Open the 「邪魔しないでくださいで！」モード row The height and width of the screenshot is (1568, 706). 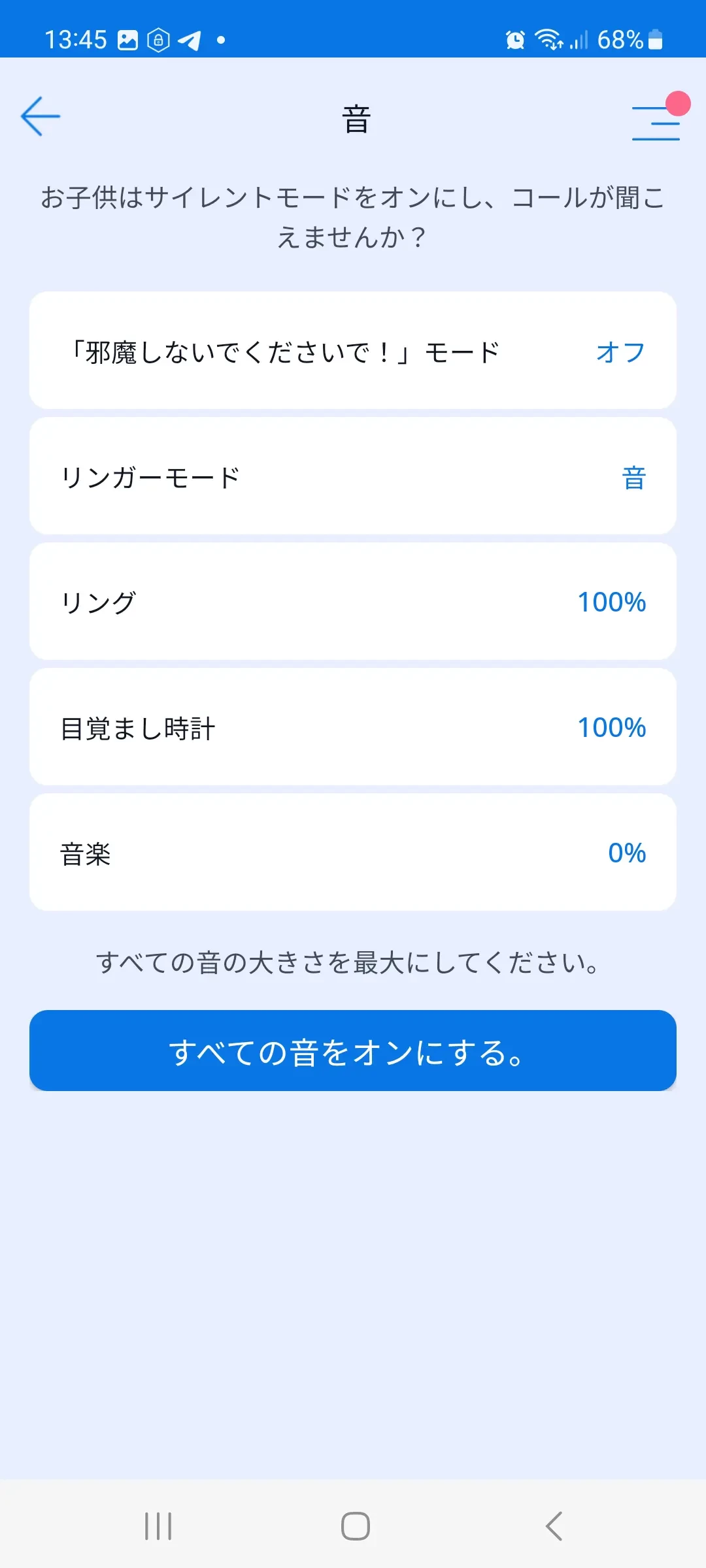click(x=285, y=351)
